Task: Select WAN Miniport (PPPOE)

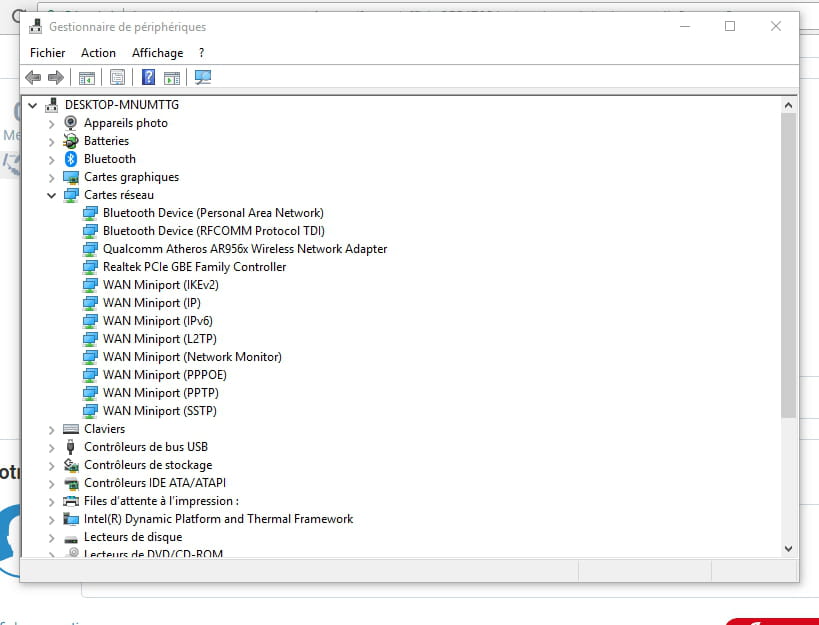Action: point(165,375)
